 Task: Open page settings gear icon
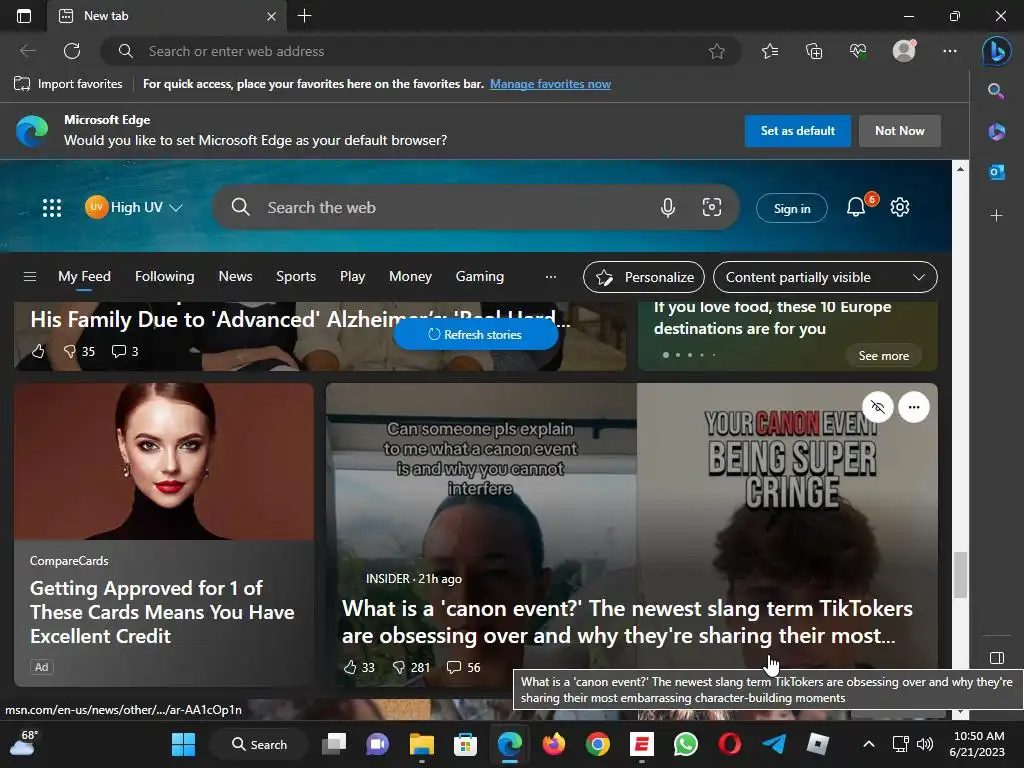[900, 207]
